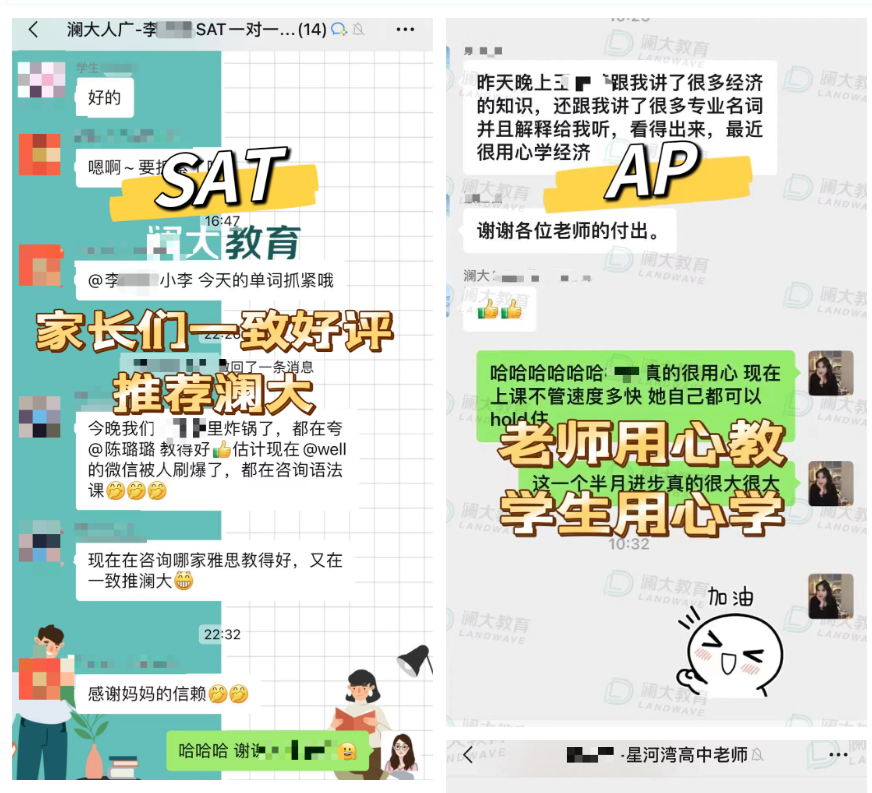This screenshot has height=793, width=872.
Task: Tap the sender name starting with 澜大 above thumbs-up
Action: 527,276
